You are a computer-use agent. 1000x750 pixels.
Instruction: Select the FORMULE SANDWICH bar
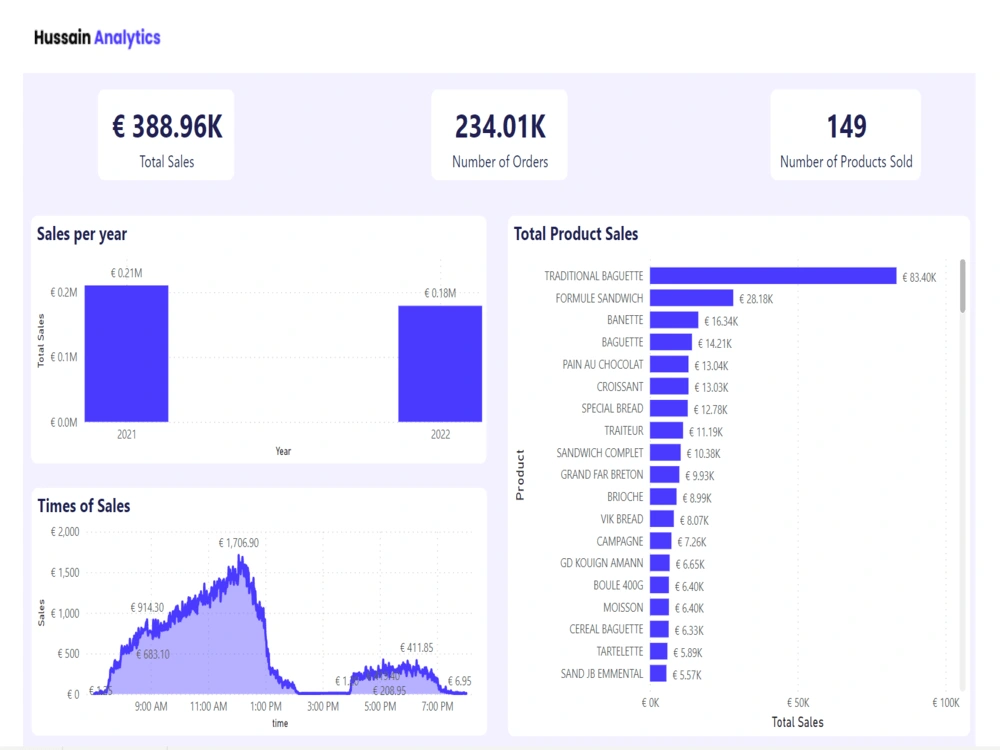pyautogui.click(x=691, y=297)
